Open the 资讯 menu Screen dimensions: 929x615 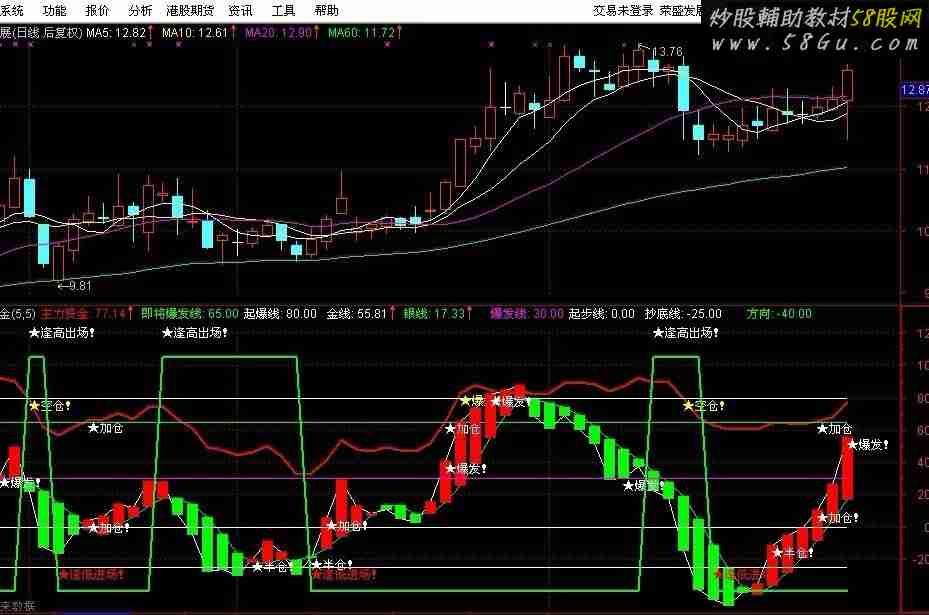click(x=240, y=11)
